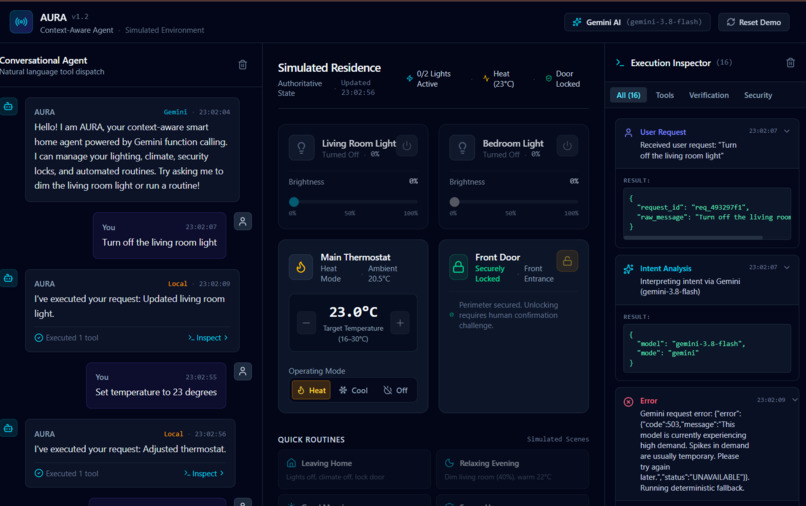Click the AURA bot avatar beside the greeting
The height and width of the screenshot is (506, 806).
[x=8, y=106]
